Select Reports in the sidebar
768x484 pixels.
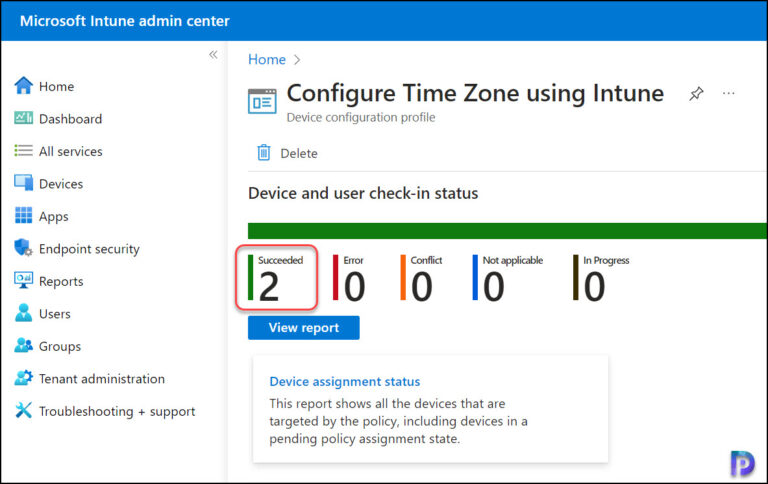point(61,282)
